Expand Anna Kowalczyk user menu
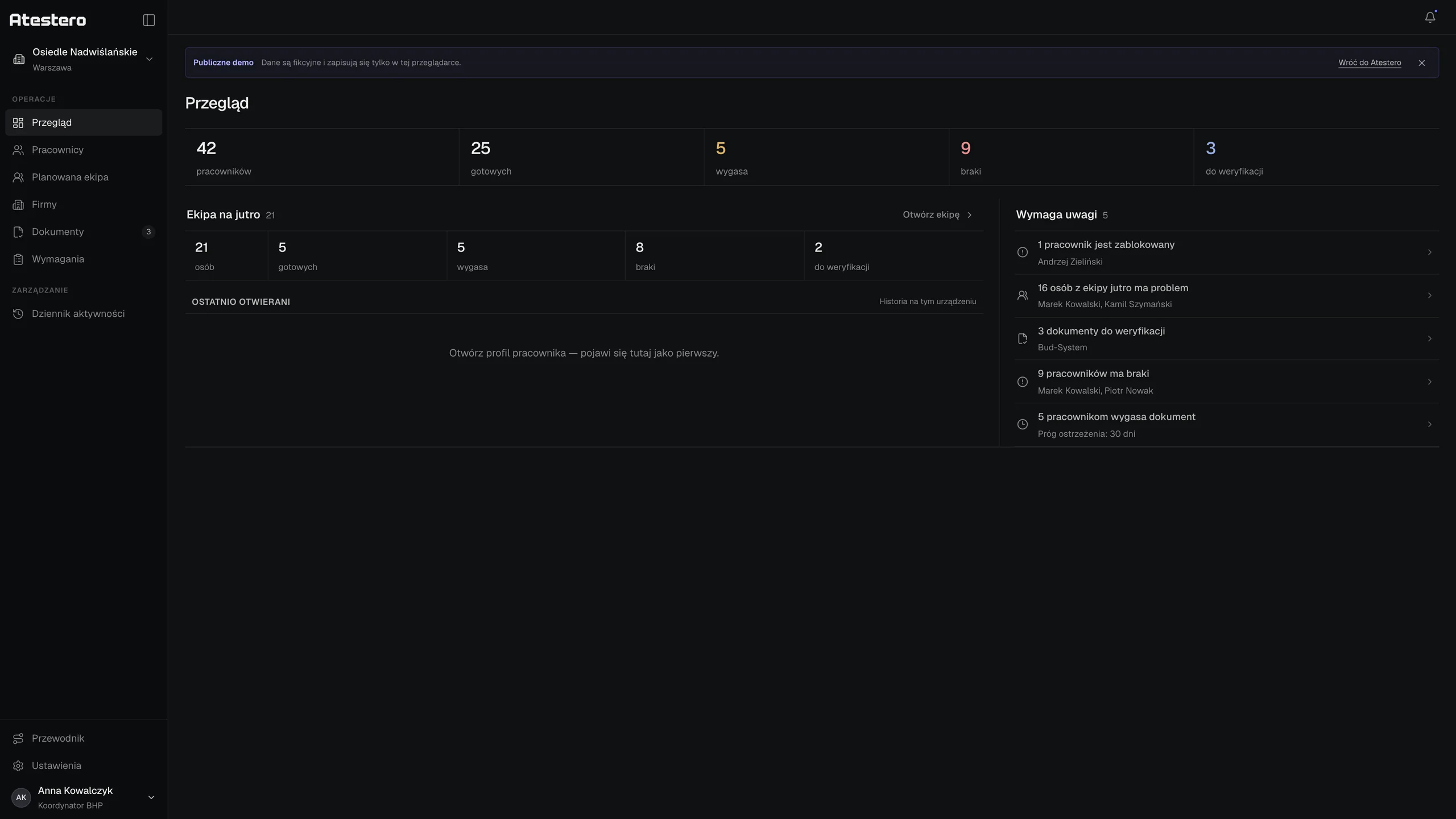 (84, 797)
